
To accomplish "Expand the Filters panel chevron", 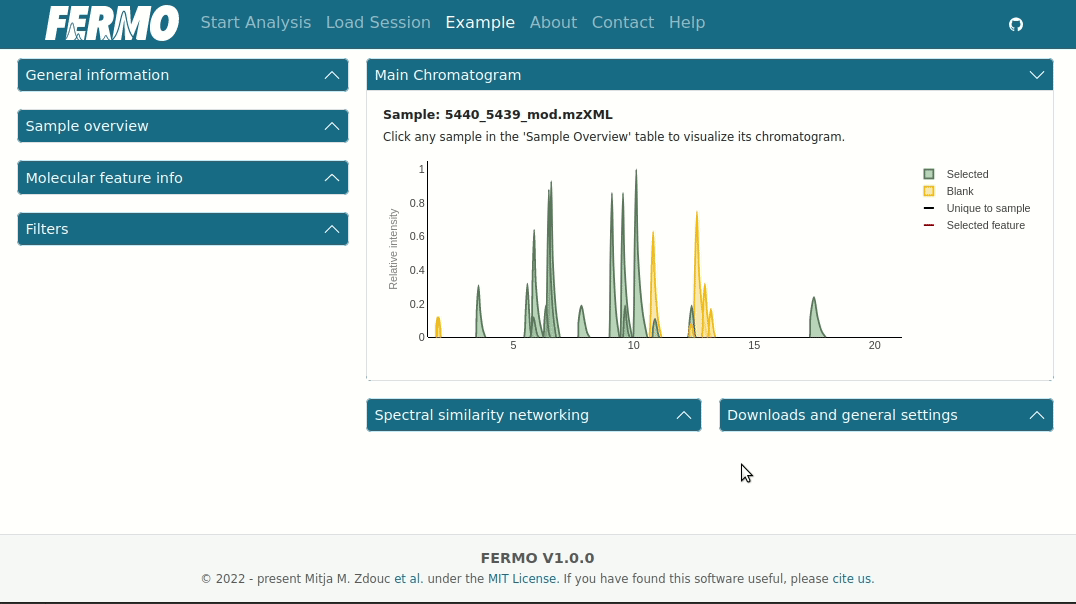I will [331, 229].
